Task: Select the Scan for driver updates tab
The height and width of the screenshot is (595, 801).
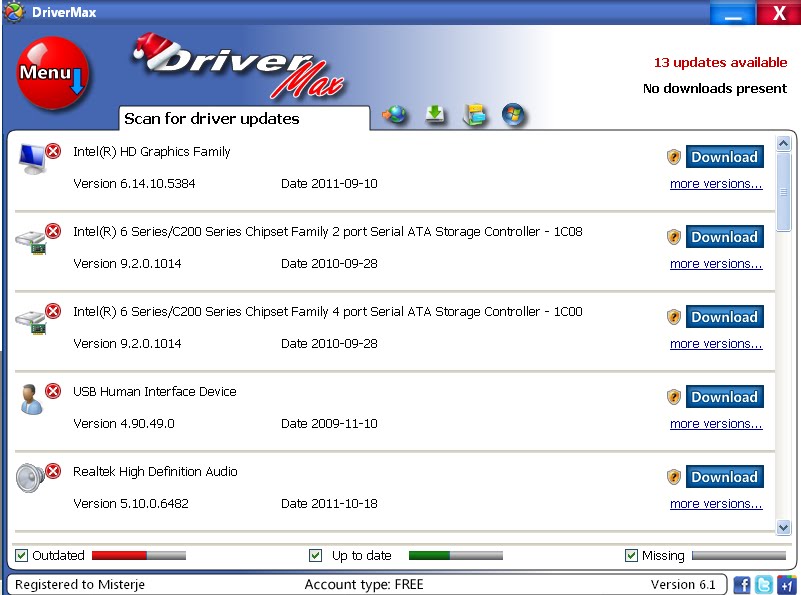Action: (x=244, y=118)
